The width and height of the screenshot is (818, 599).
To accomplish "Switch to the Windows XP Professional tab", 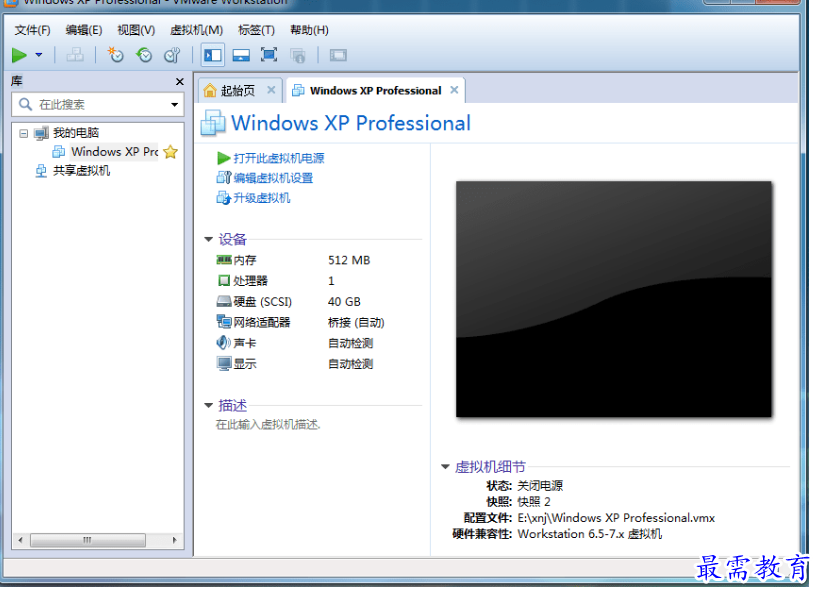I will tap(376, 91).
